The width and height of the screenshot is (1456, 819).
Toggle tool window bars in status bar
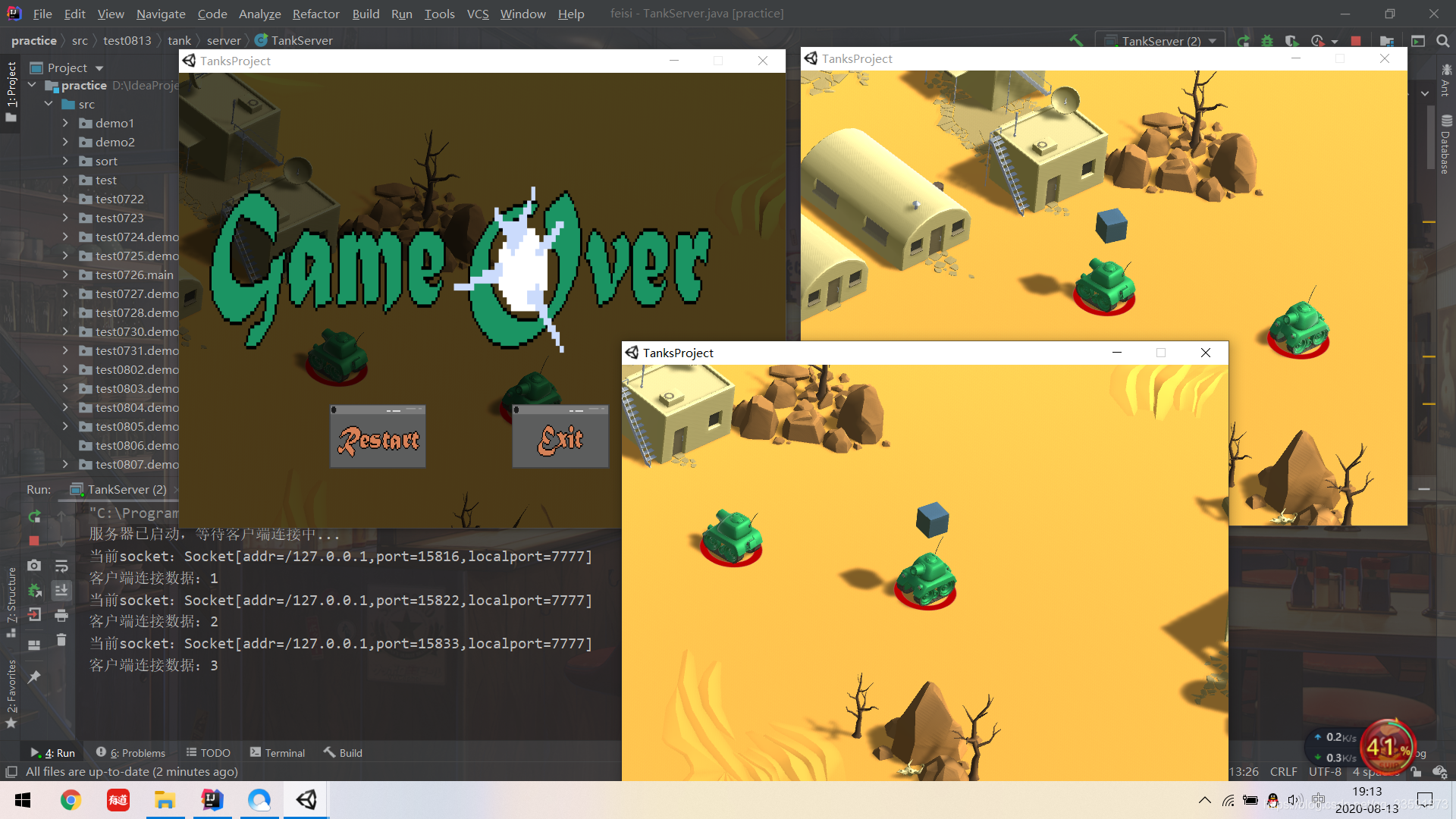tap(11, 772)
